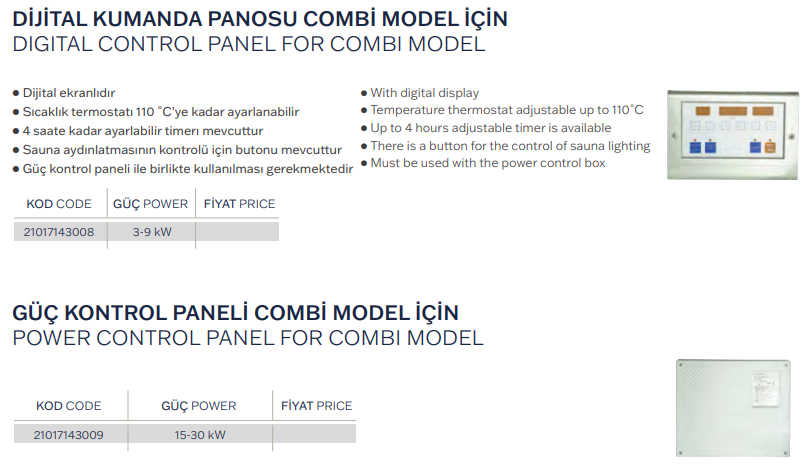Select product code 21017143009
812x470 pixels.
[68, 435]
